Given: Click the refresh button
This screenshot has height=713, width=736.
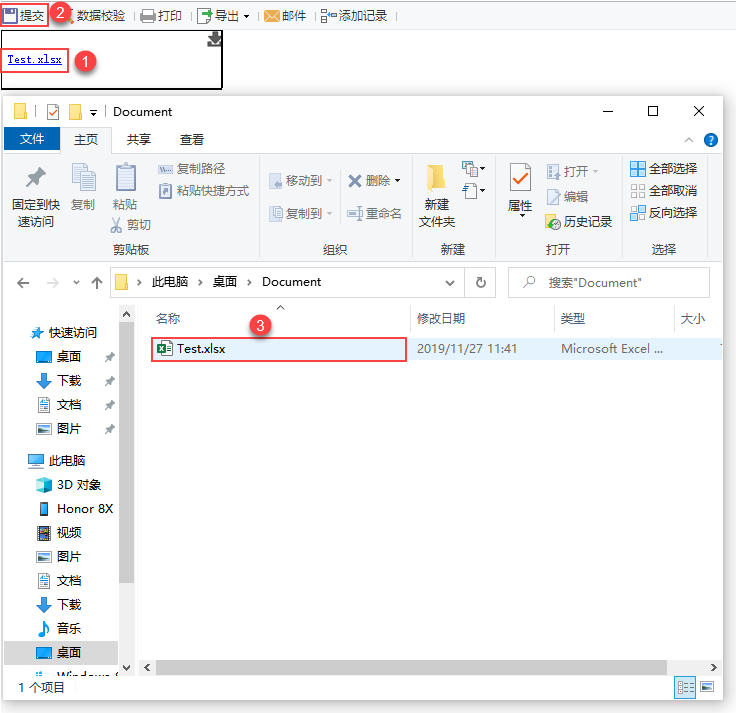Looking at the screenshot, I should [x=481, y=283].
